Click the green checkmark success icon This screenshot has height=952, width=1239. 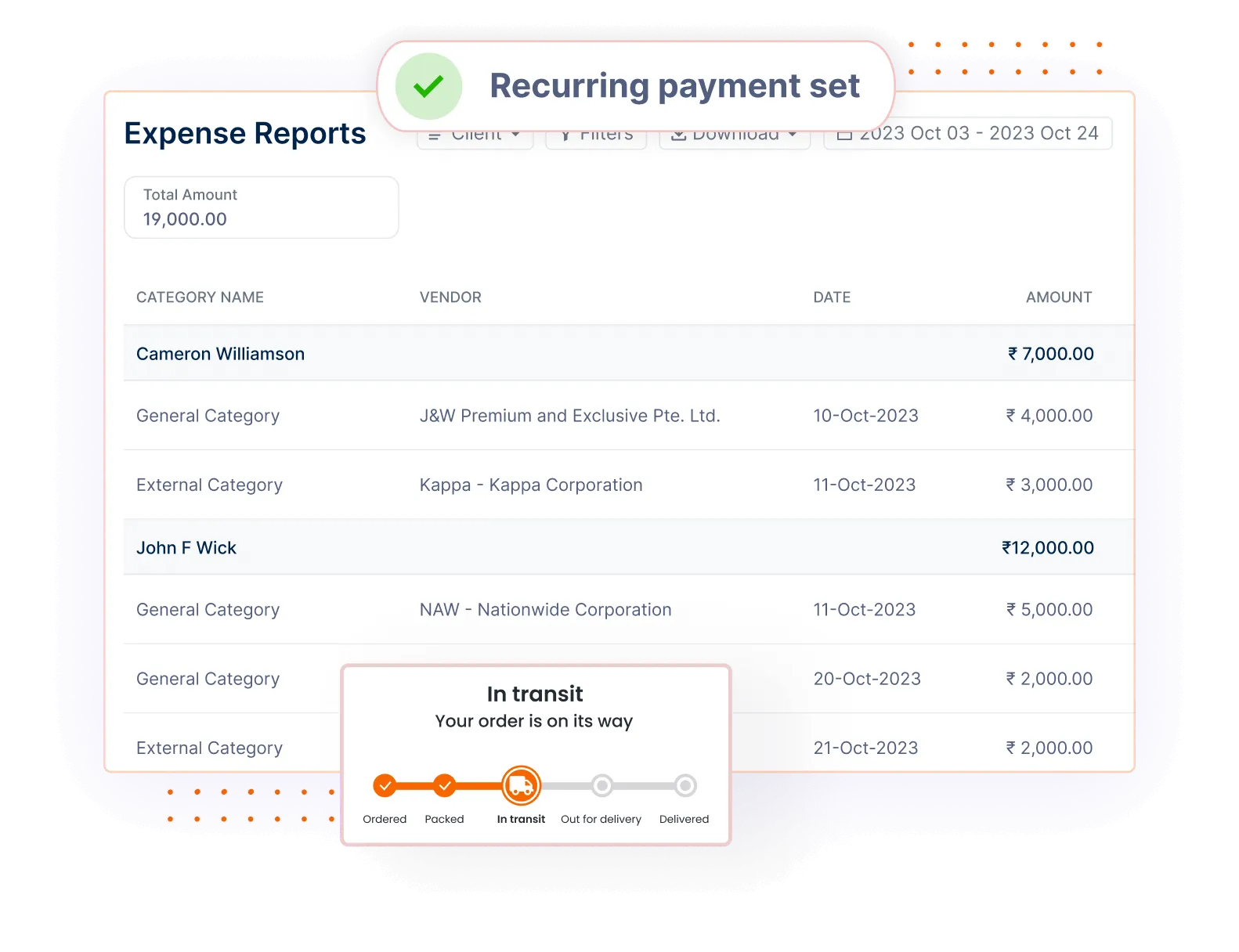click(x=428, y=86)
